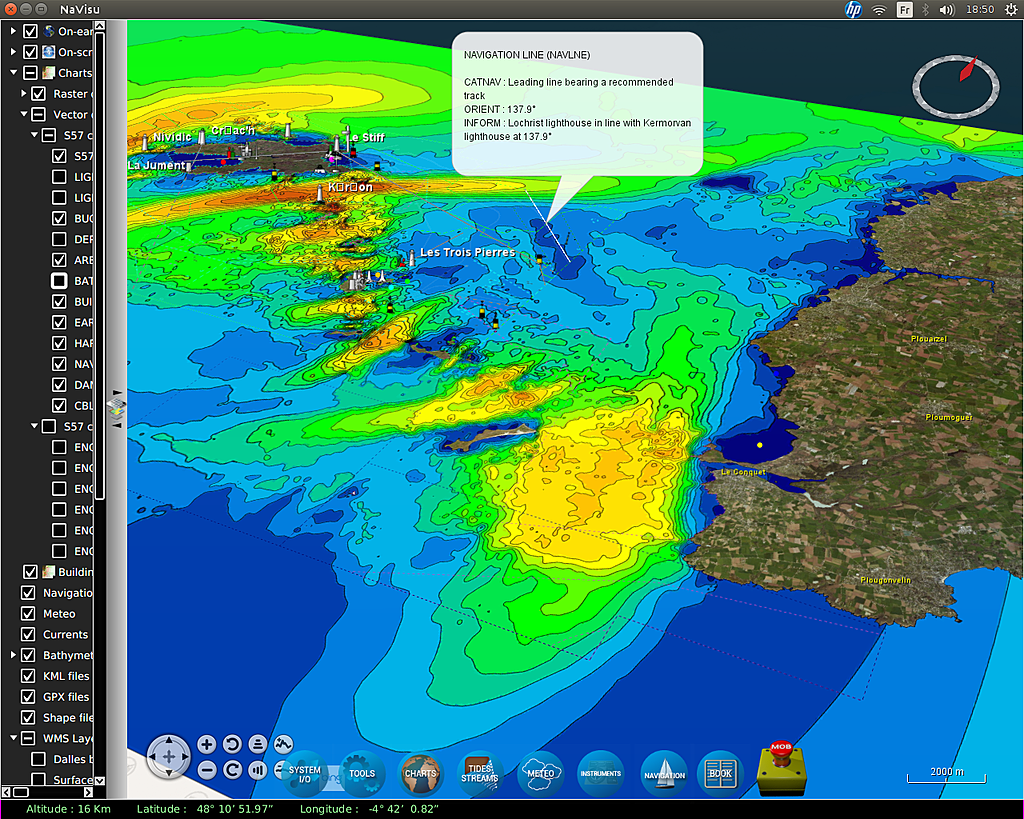Click the zoom out minus button
Image resolution: width=1024 pixels, height=819 pixels.
206,770
